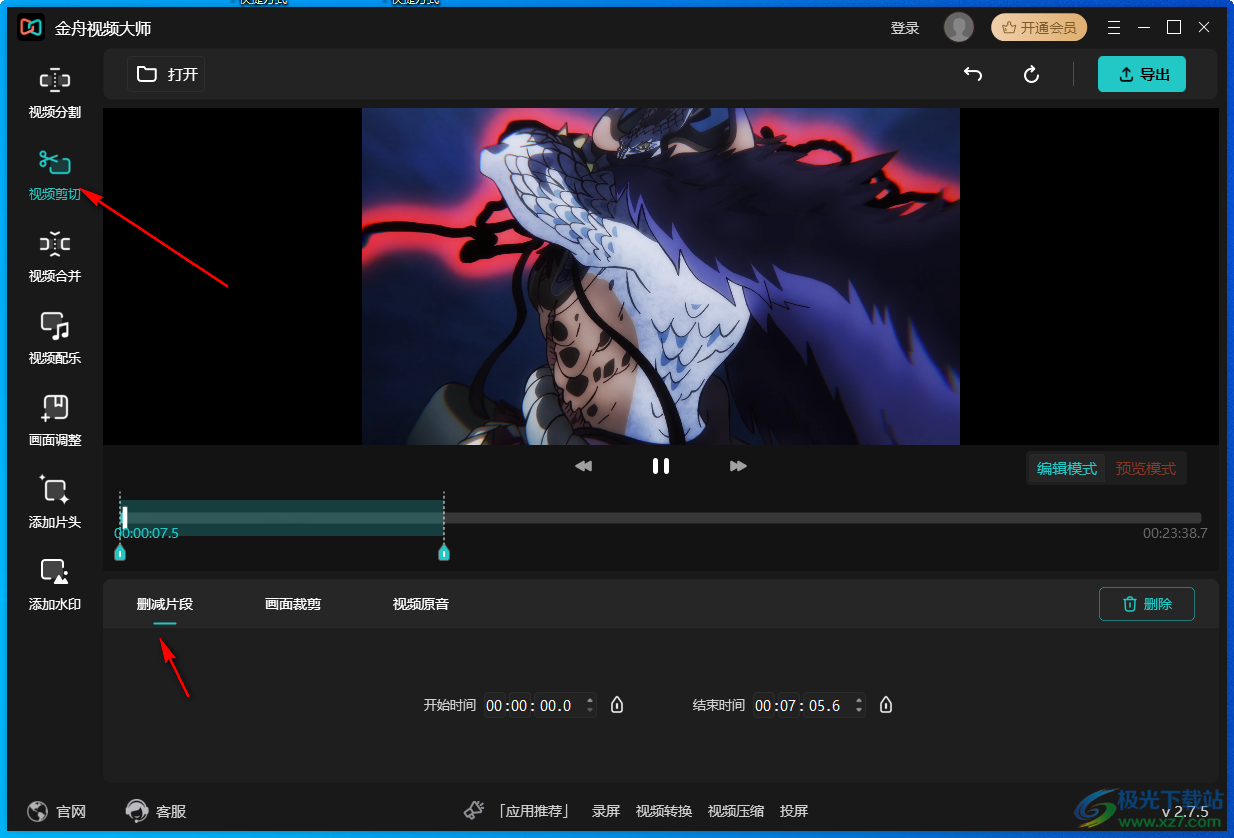
Task: Increase the 结束时间 value with up arrow
Action: pyautogui.click(x=860, y=700)
